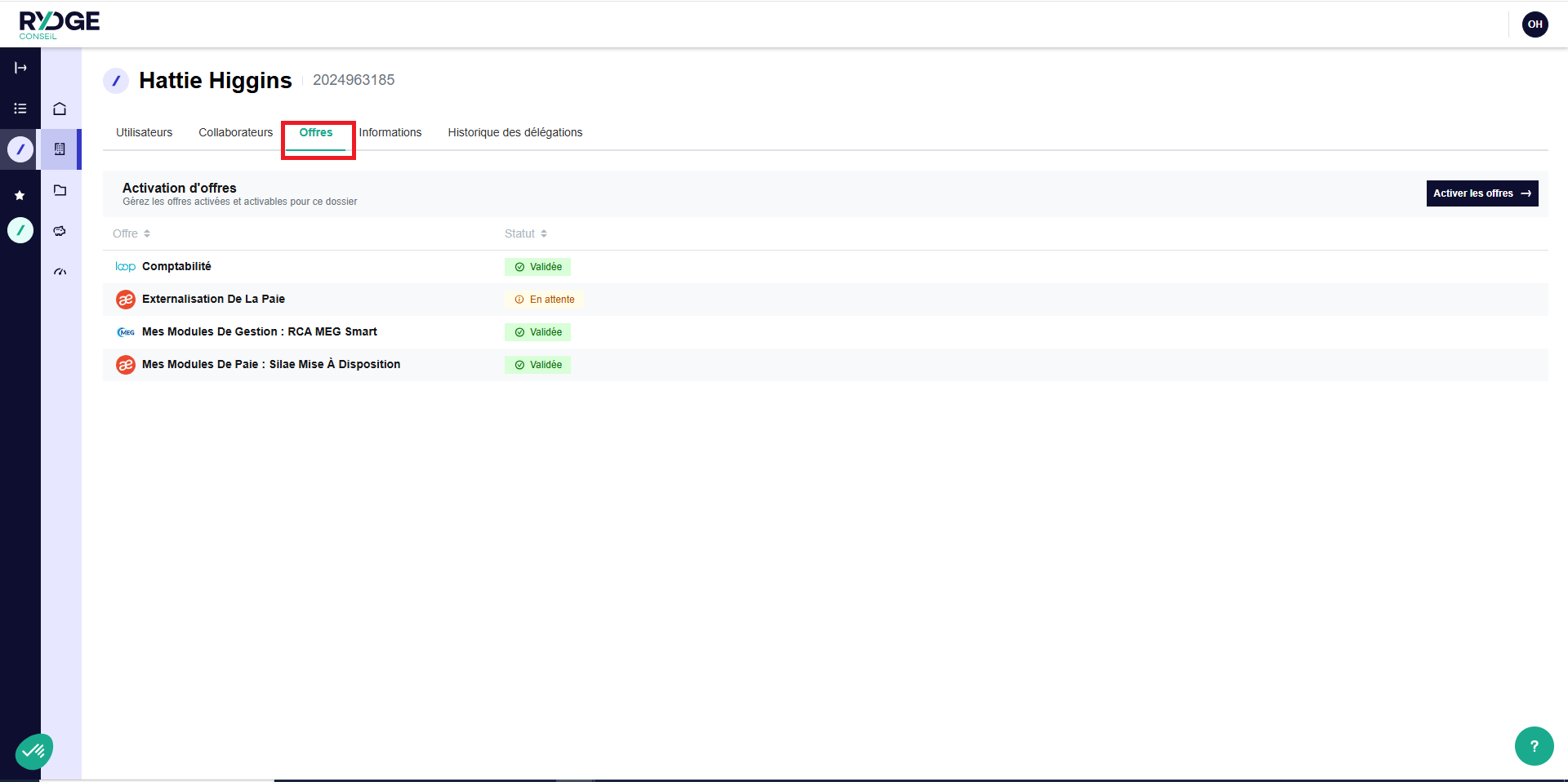Open the dashboard gauge icon

(x=60, y=272)
